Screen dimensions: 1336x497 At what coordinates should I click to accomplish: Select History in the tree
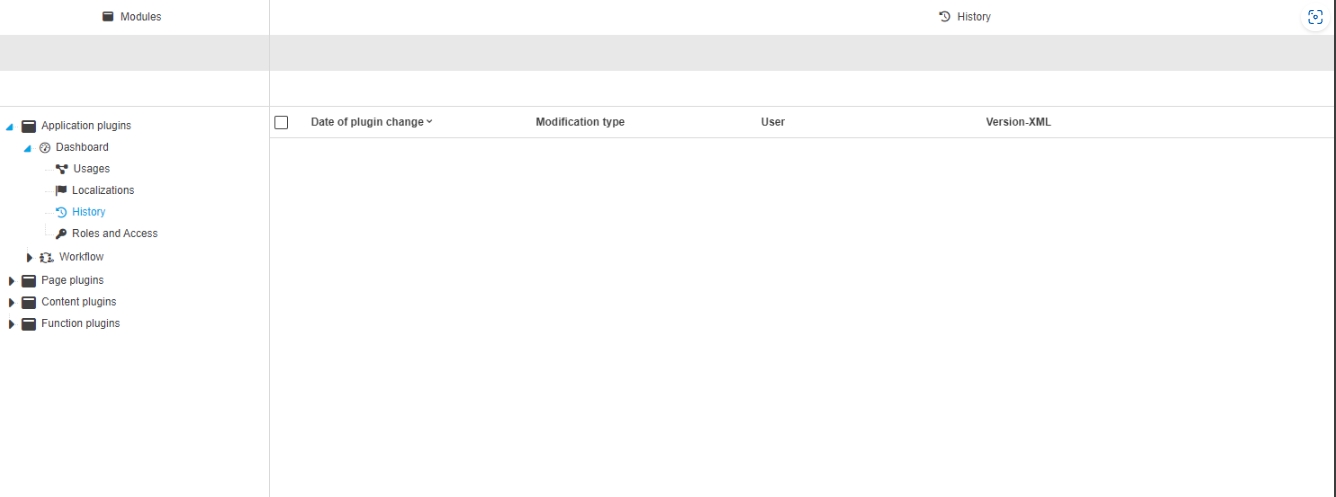pyautogui.click(x=88, y=212)
